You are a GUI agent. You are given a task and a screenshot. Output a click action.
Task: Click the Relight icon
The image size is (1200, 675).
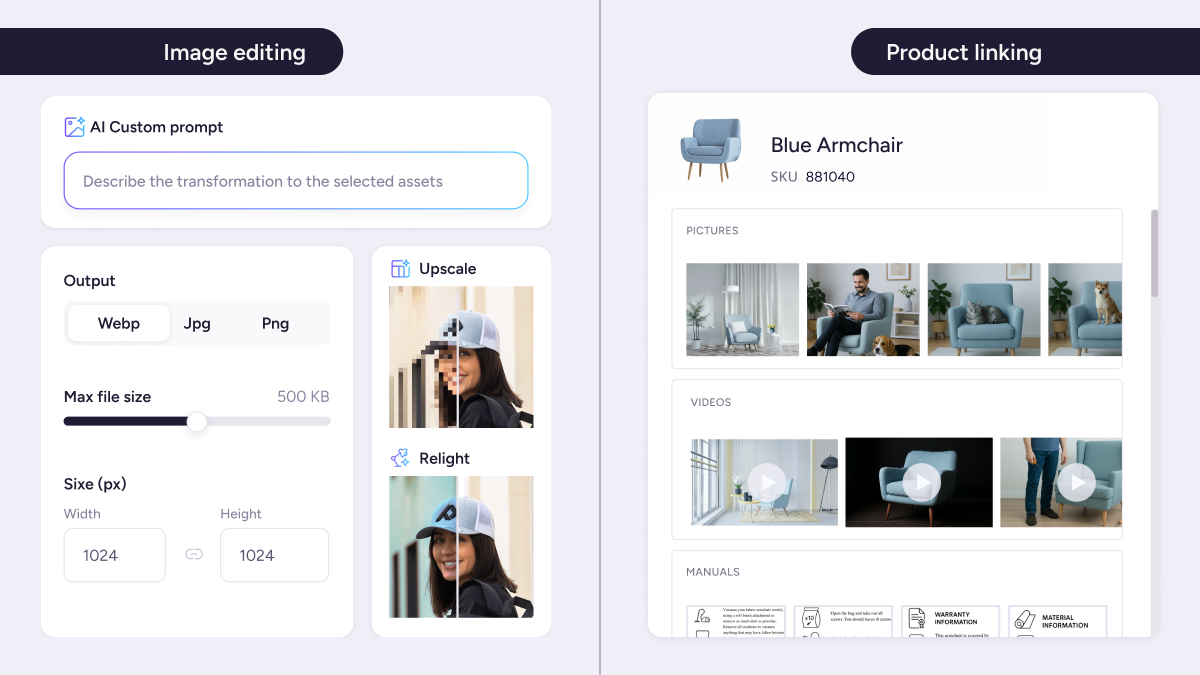click(400, 458)
